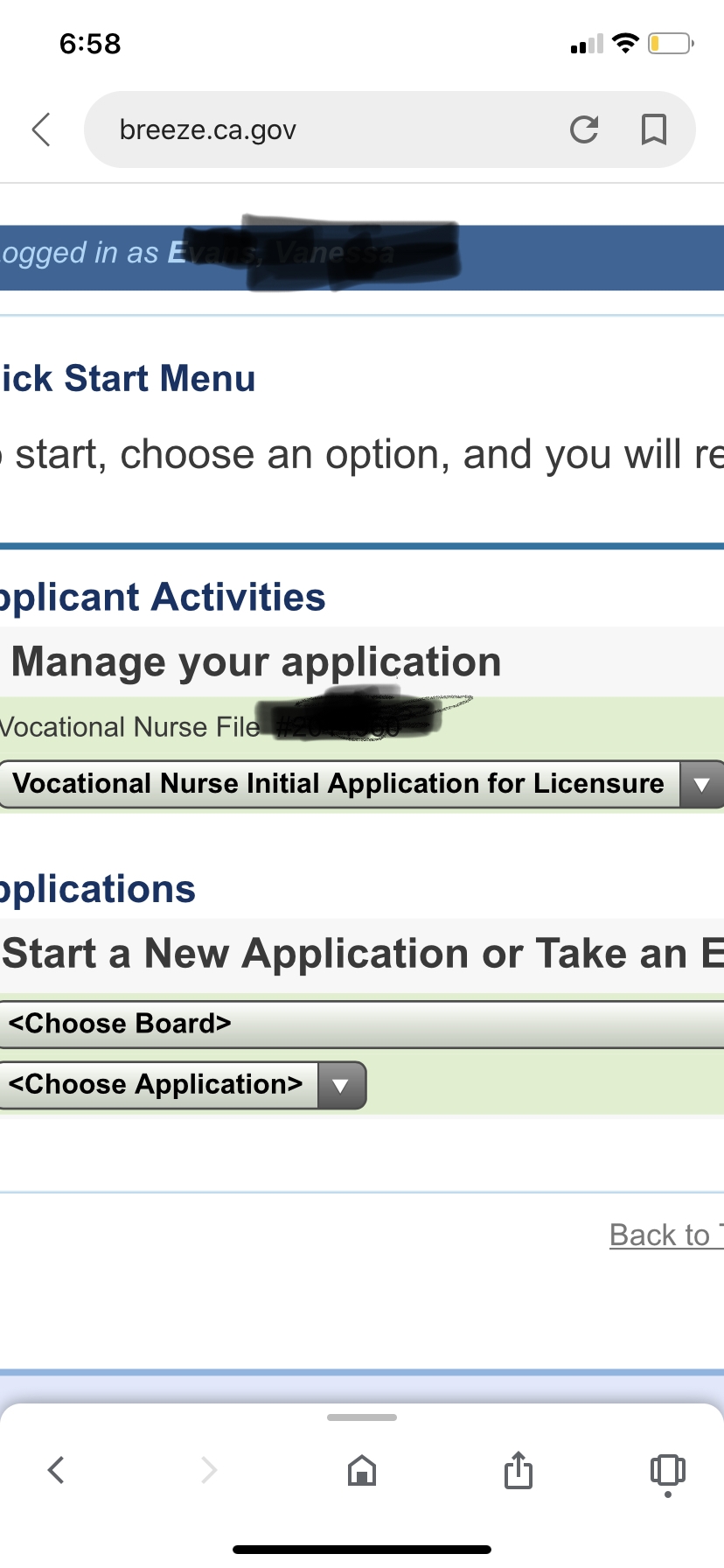Select the Choose Application combo box
The width and height of the screenshot is (724, 1568).
183,1085
